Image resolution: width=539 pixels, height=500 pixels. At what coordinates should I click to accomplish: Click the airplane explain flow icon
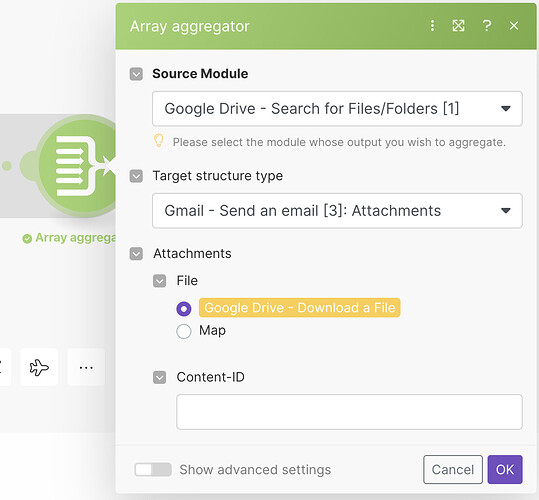[x=39, y=367]
